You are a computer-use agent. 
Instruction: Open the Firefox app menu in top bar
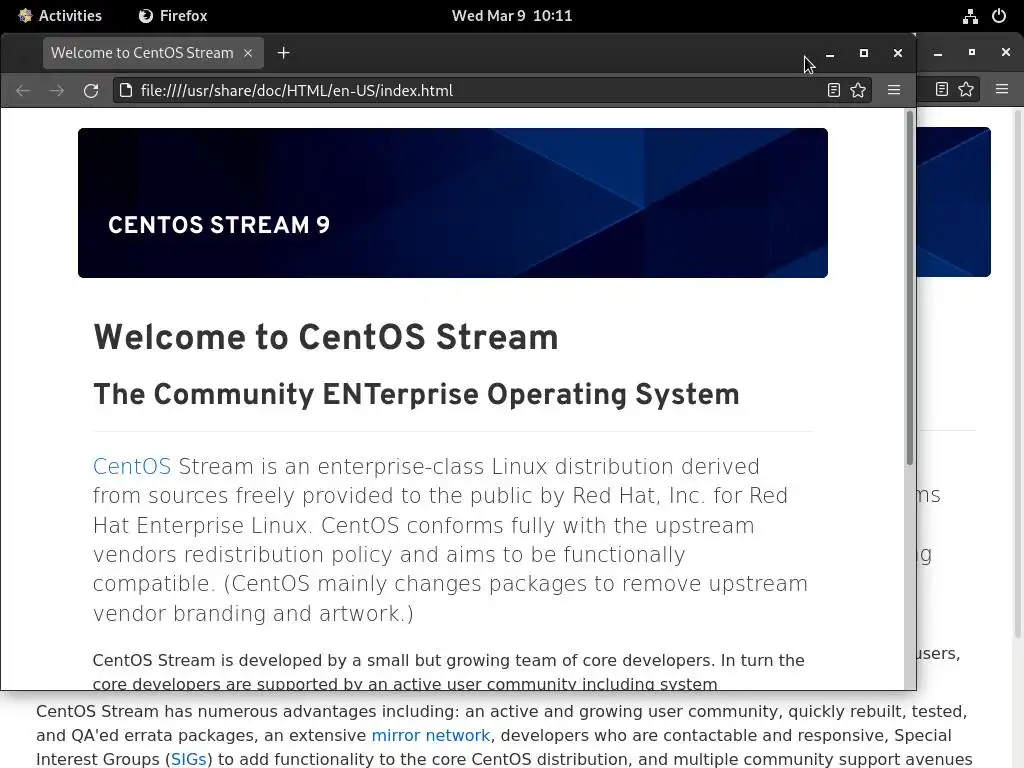[173, 16]
